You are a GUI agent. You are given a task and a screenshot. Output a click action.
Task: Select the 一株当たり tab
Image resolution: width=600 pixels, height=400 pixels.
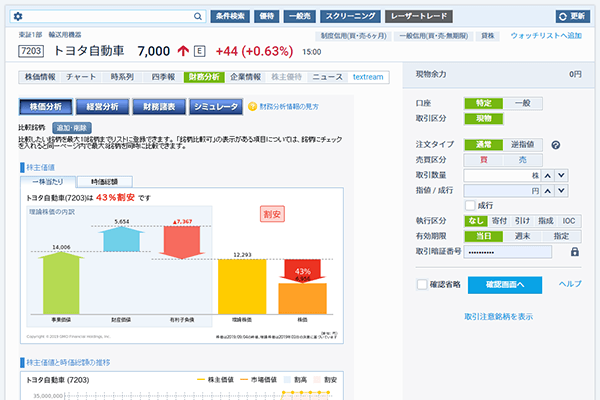click(x=48, y=182)
